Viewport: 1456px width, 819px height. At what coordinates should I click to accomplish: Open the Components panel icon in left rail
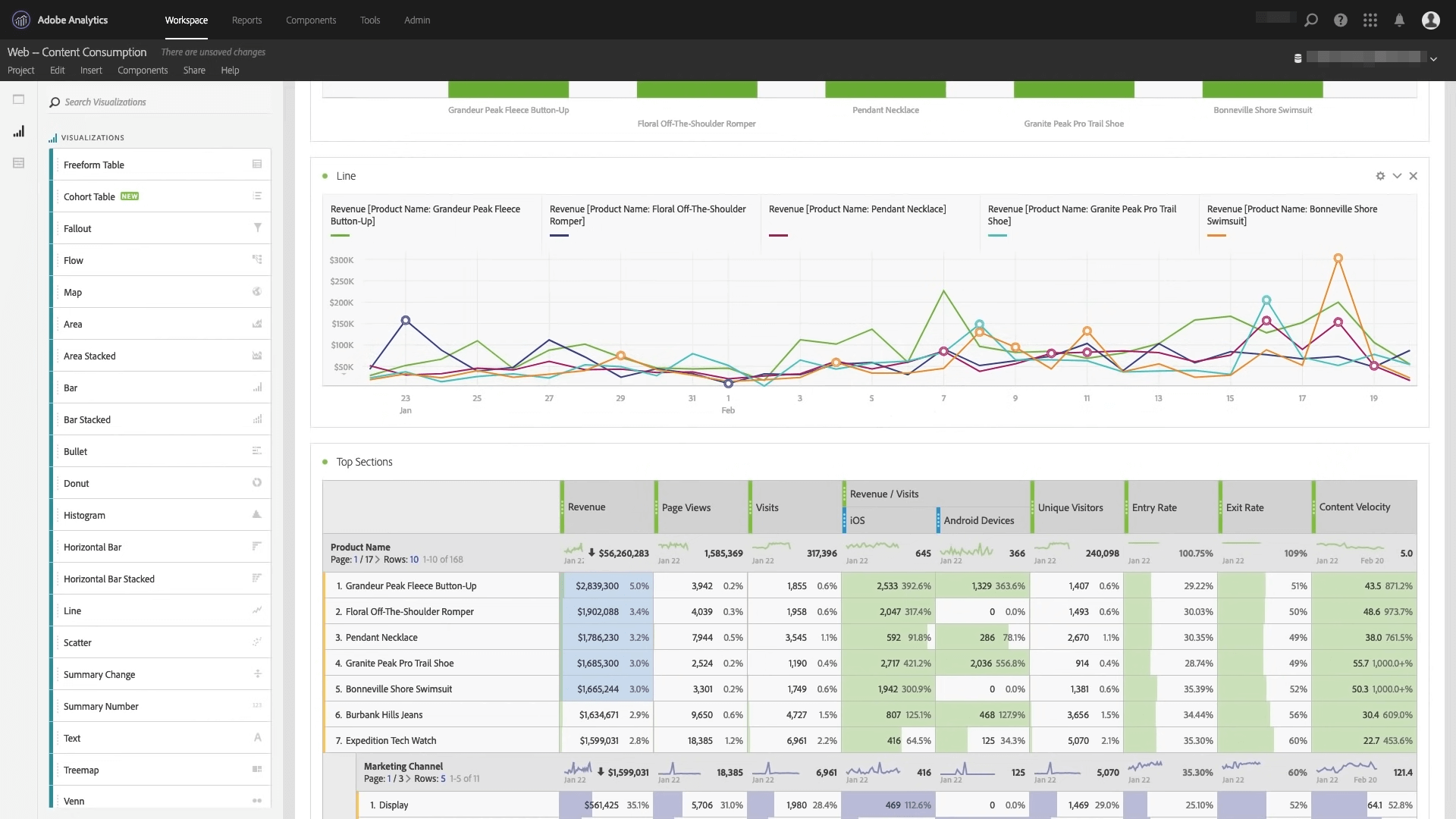tap(19, 163)
